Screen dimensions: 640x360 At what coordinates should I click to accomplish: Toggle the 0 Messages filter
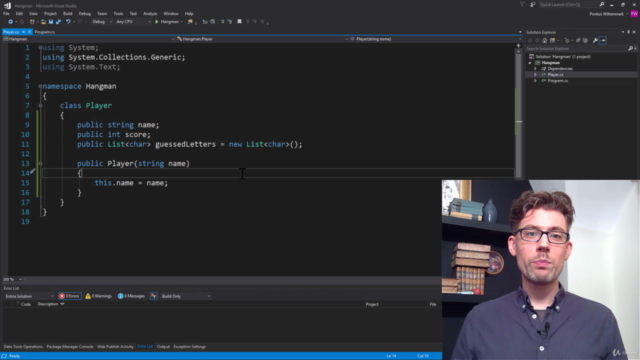pos(131,296)
